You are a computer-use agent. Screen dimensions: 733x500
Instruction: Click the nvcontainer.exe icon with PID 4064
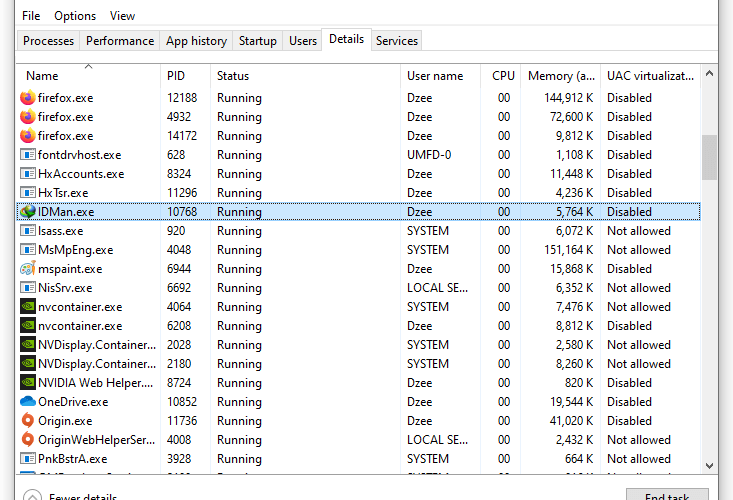coord(28,307)
